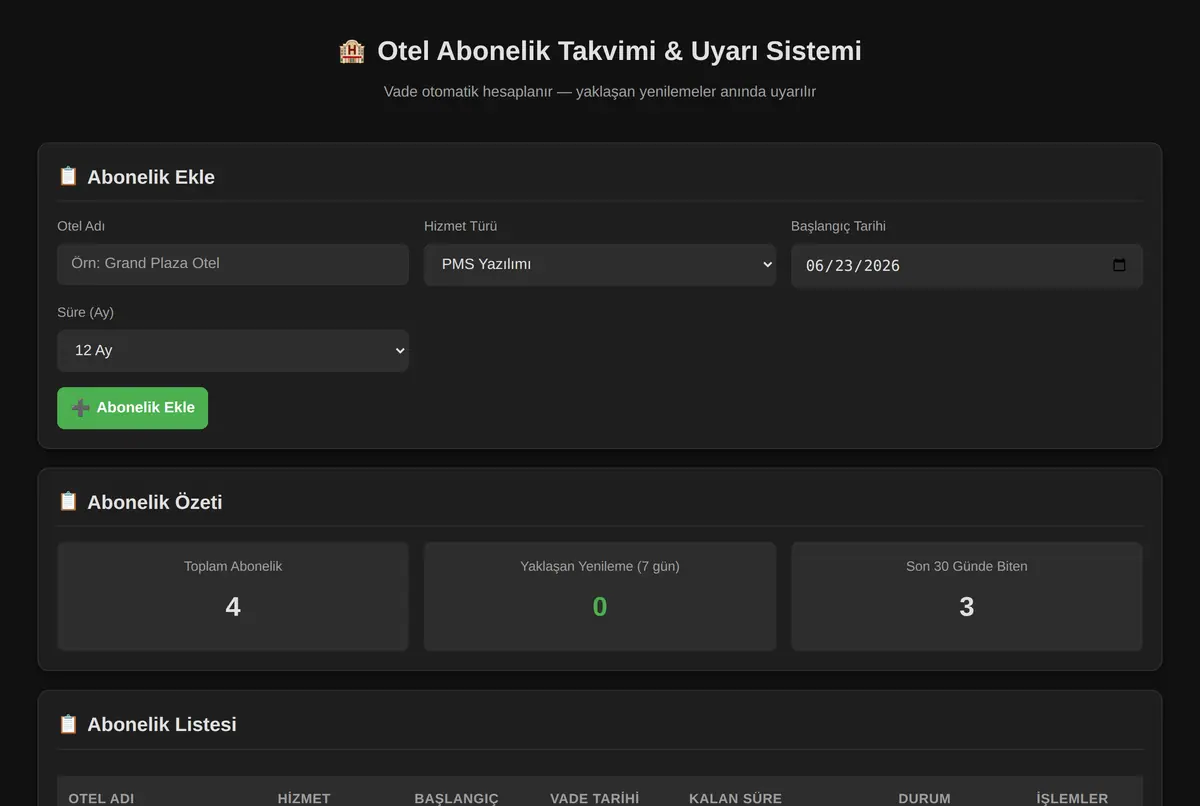Viewport: 1200px width, 806px height.
Task: Click the İŞLEMLER column header
Action: pyautogui.click(x=1072, y=798)
